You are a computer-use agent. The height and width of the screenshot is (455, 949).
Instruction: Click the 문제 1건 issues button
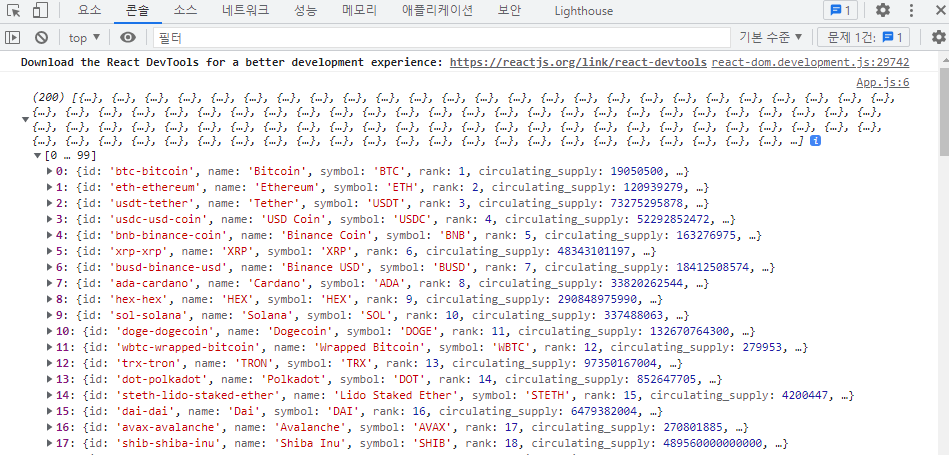point(863,38)
